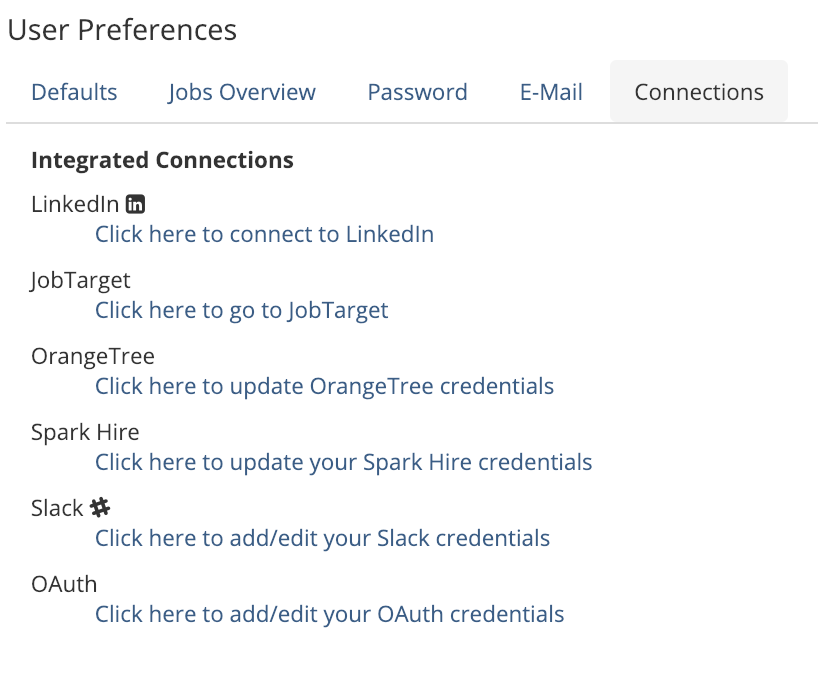This screenshot has height=680, width=818.
Task: Open the Defaults tab
Action: [x=74, y=93]
